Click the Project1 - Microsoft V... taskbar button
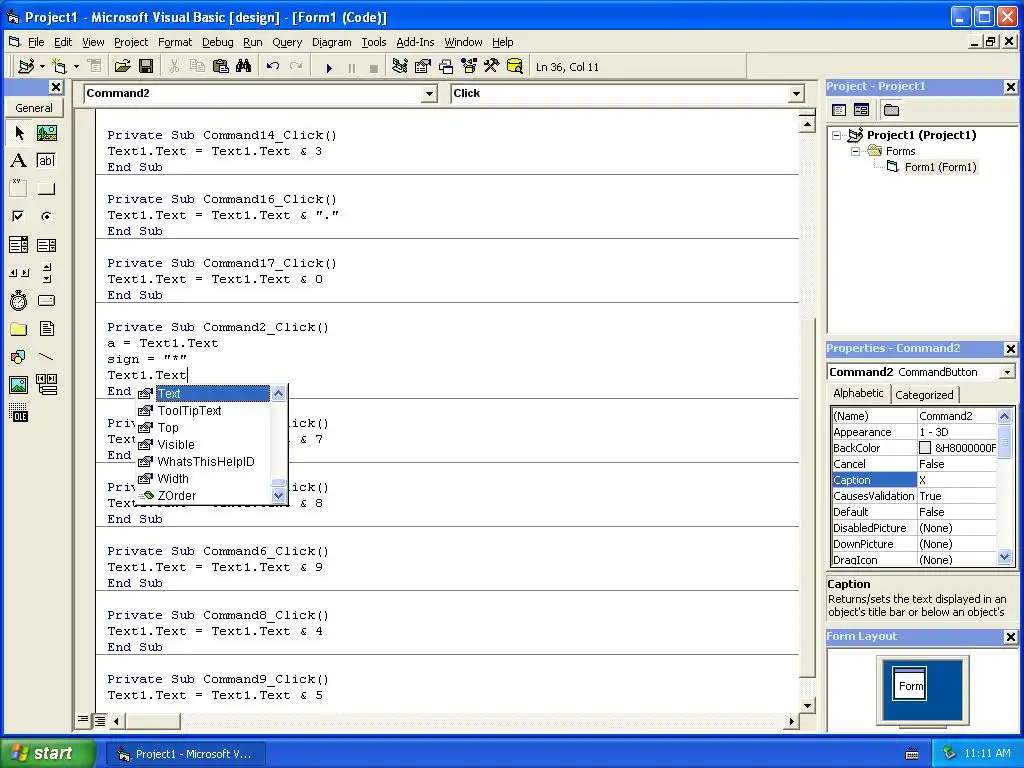 tap(187, 754)
